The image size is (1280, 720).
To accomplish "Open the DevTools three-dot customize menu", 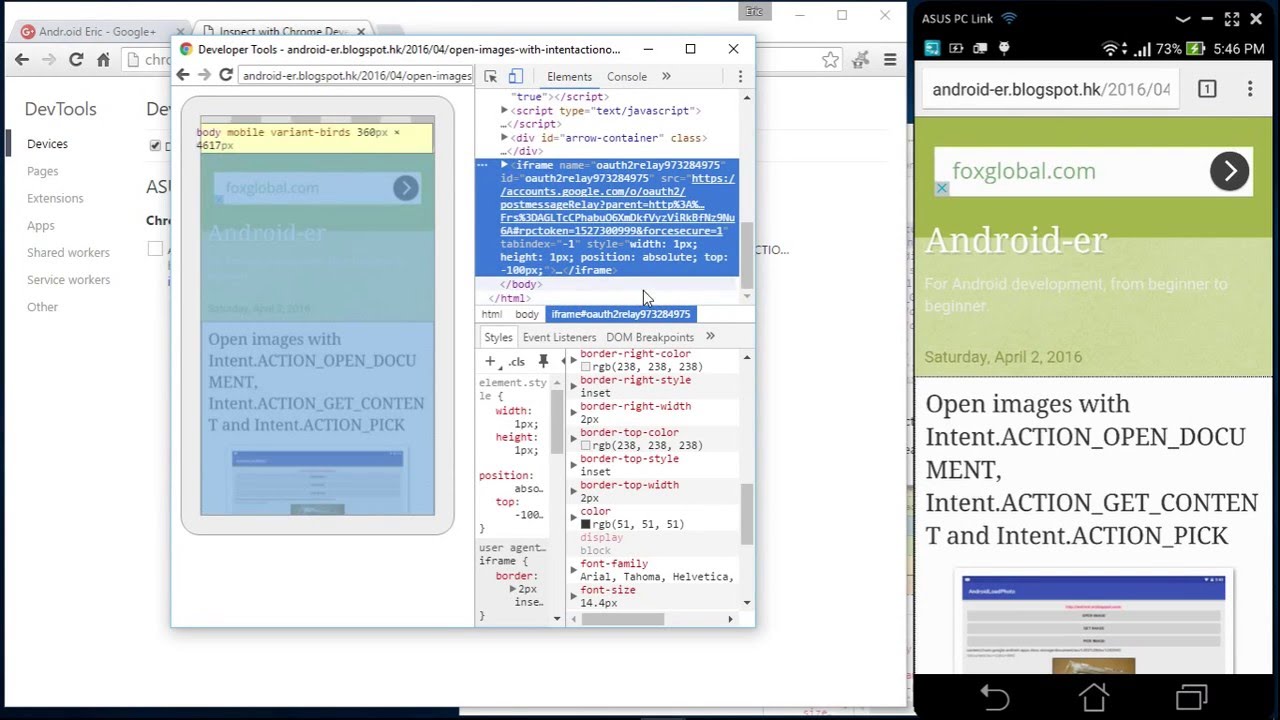I will click(x=740, y=76).
